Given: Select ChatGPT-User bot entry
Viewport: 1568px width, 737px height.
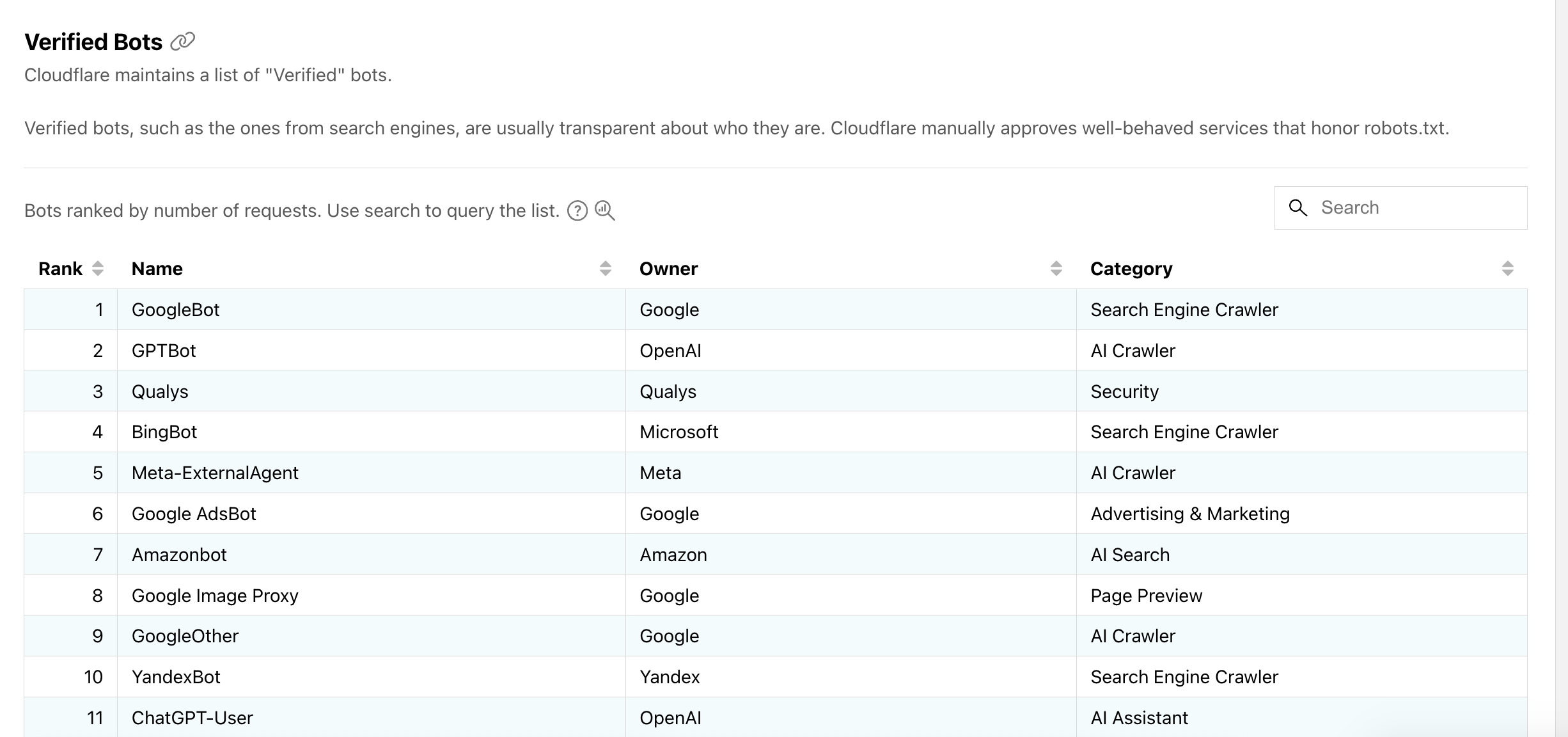Looking at the screenshot, I should pyautogui.click(x=192, y=718).
